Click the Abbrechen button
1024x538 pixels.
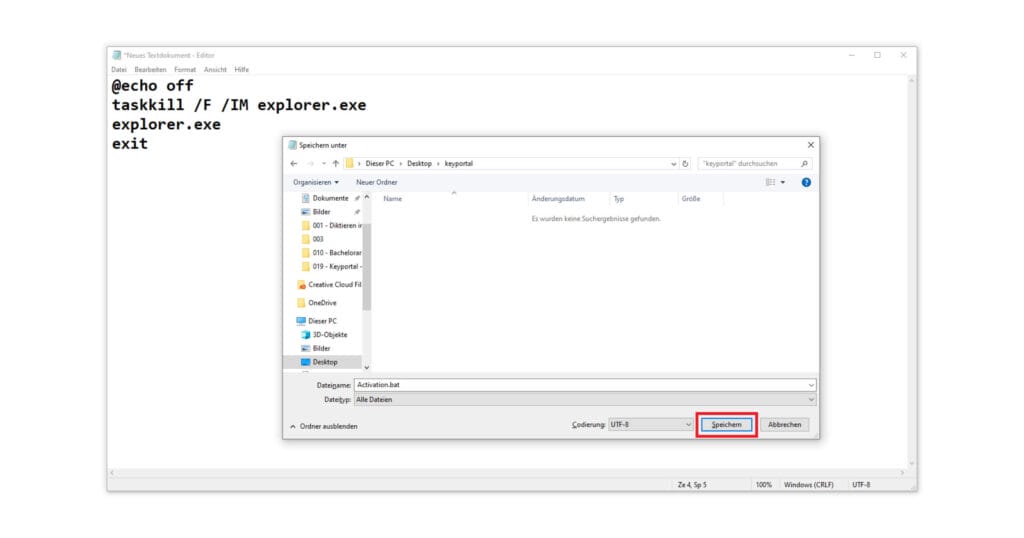[x=785, y=425]
